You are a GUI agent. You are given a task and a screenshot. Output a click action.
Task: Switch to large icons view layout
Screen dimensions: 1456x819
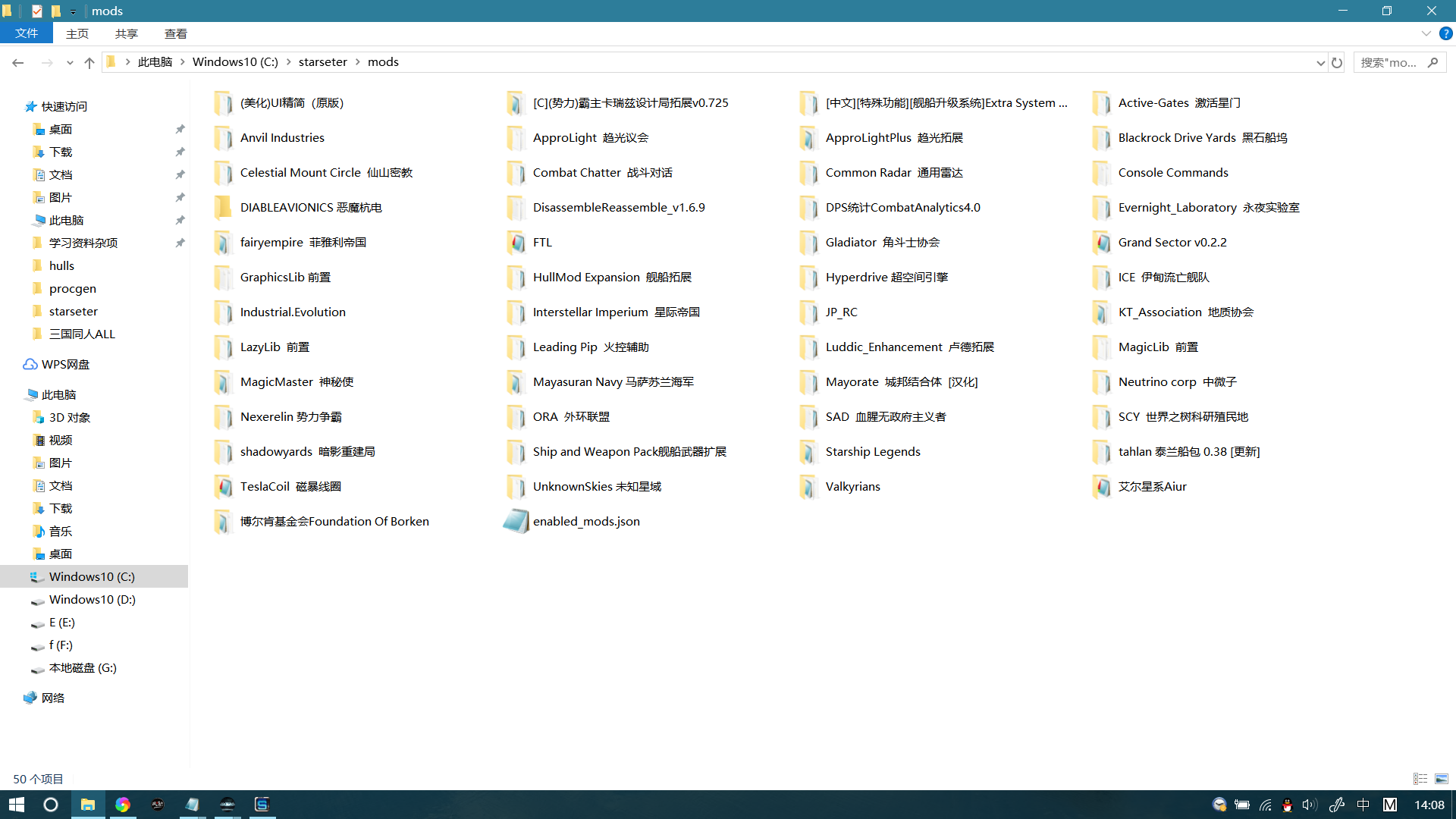coord(1442,779)
